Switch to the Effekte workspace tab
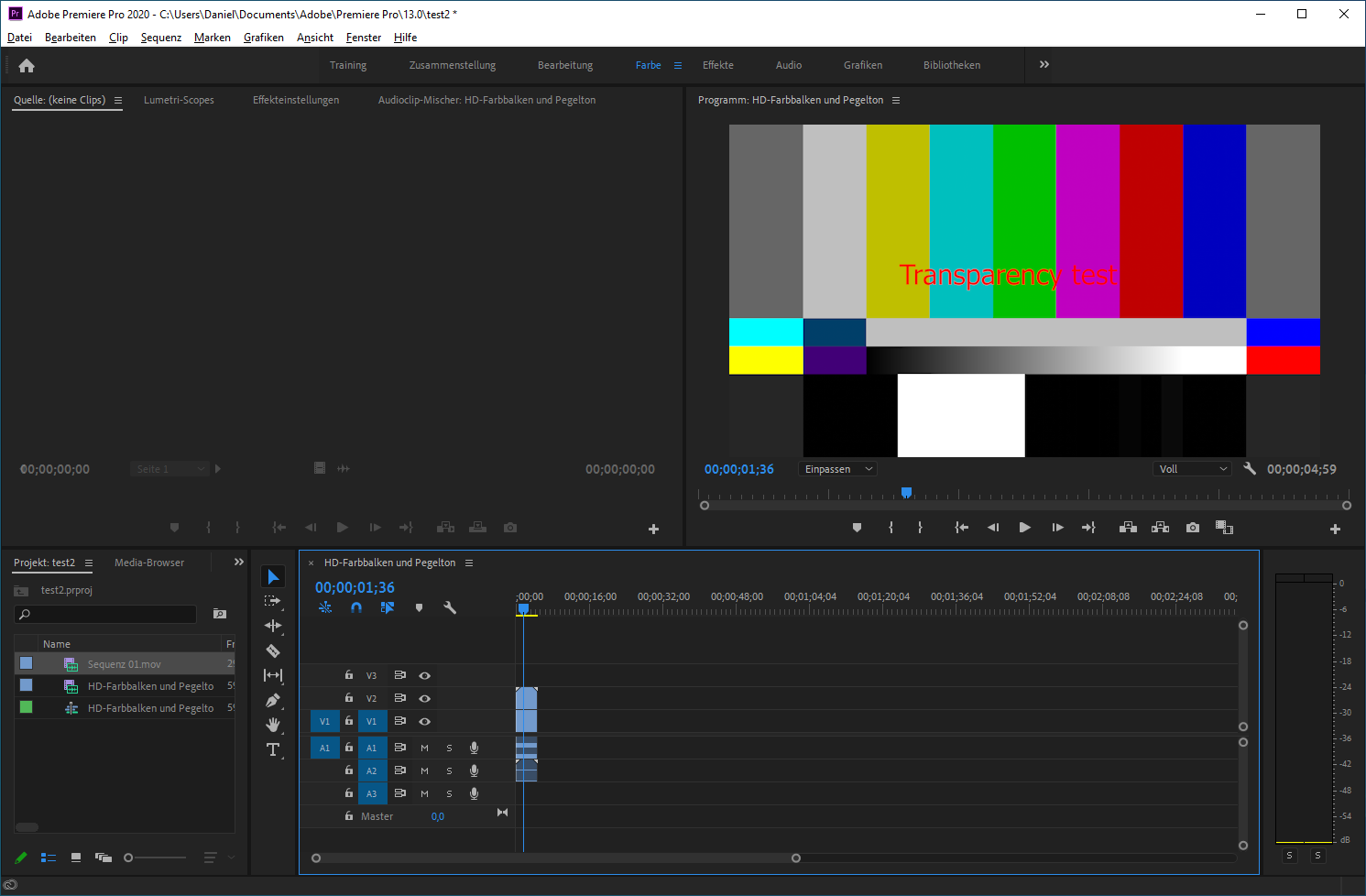Viewport: 1366px width, 896px height. (x=717, y=65)
